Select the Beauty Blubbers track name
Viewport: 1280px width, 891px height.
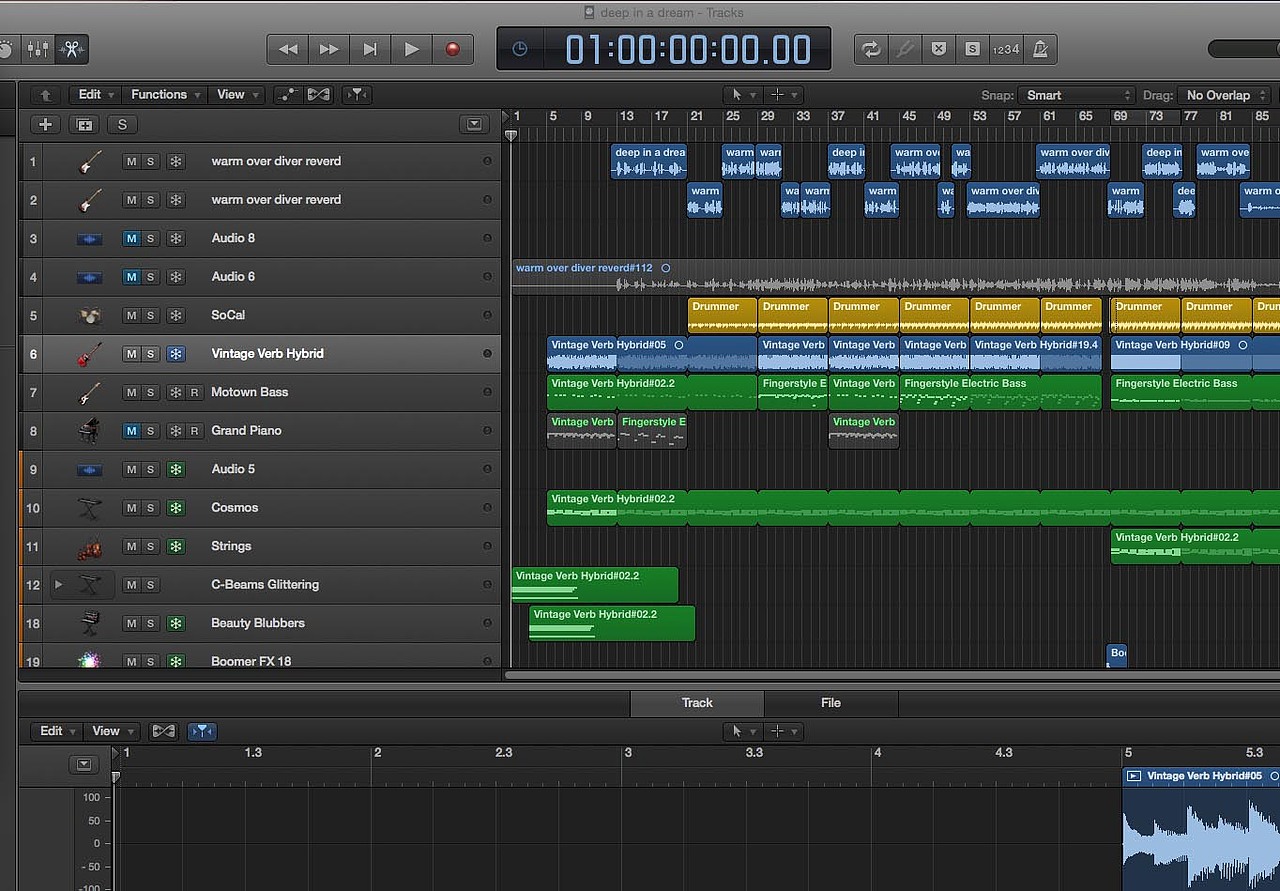258,623
